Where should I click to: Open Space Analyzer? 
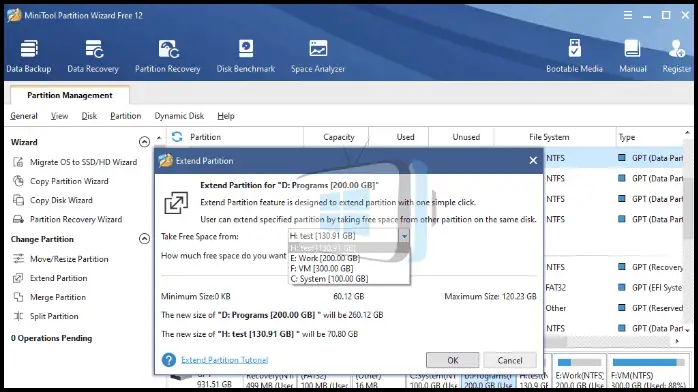[x=318, y=56]
